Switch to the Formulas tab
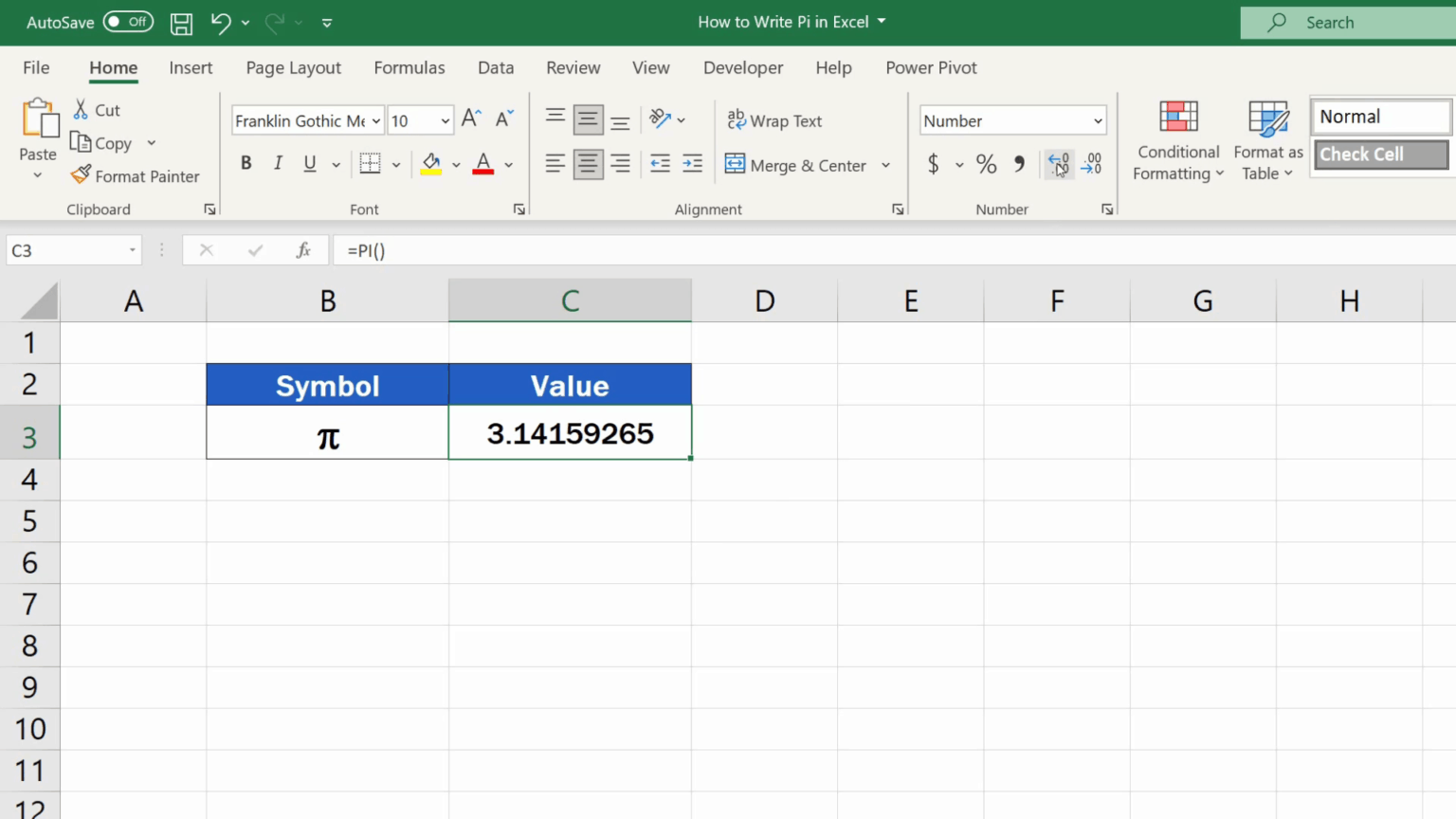Image resolution: width=1456 pixels, height=819 pixels. (x=409, y=67)
